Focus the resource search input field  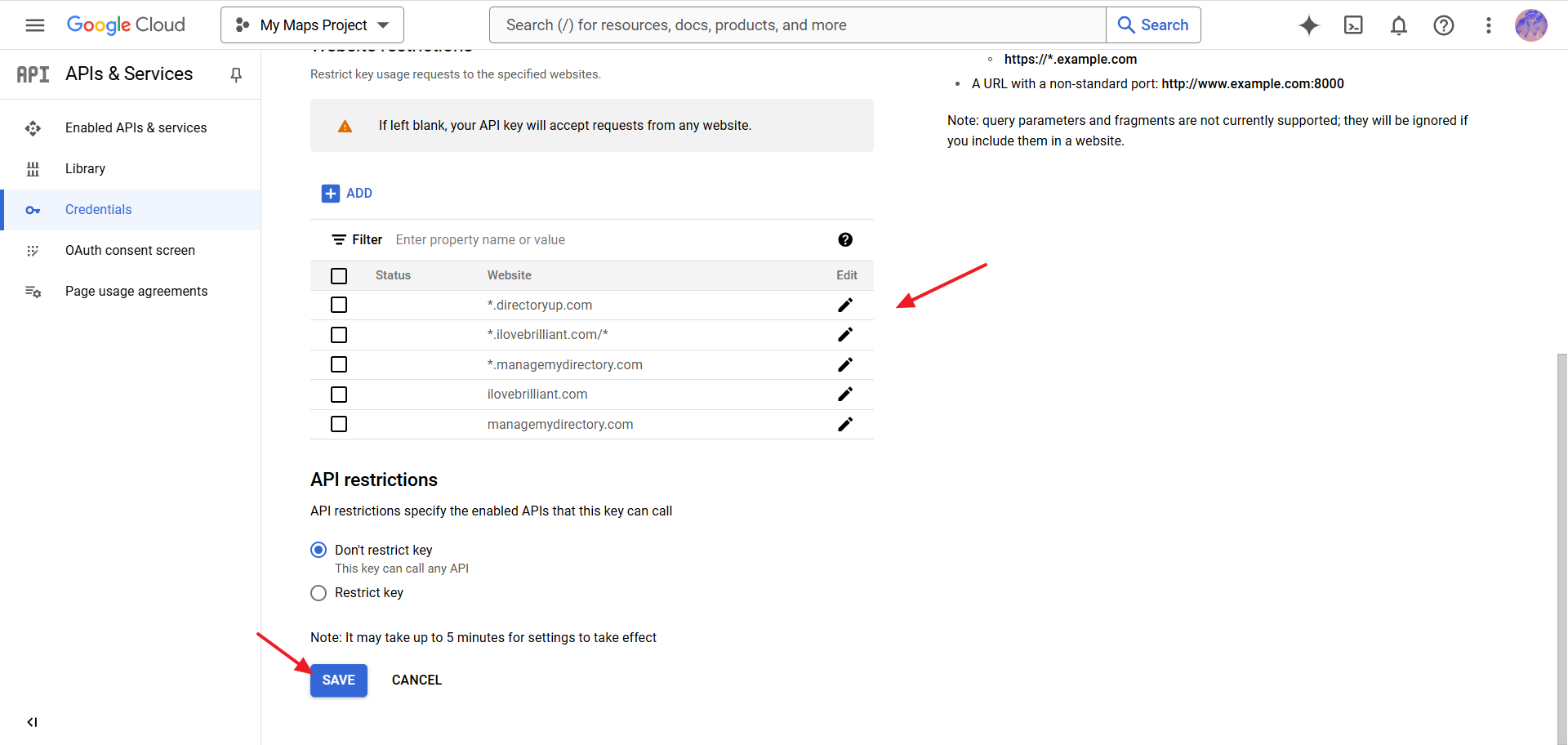point(797,25)
